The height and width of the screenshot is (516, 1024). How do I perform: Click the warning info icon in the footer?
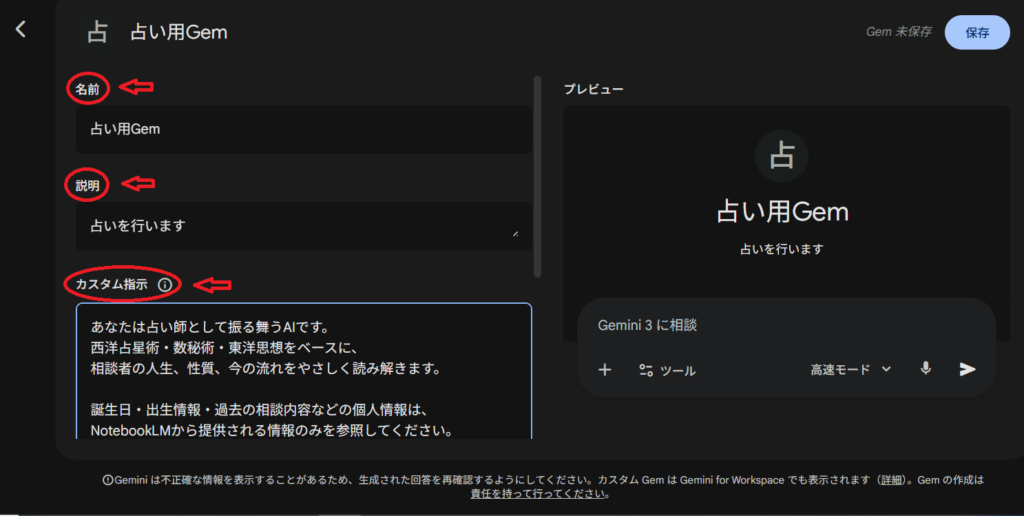pyautogui.click(x=108, y=480)
